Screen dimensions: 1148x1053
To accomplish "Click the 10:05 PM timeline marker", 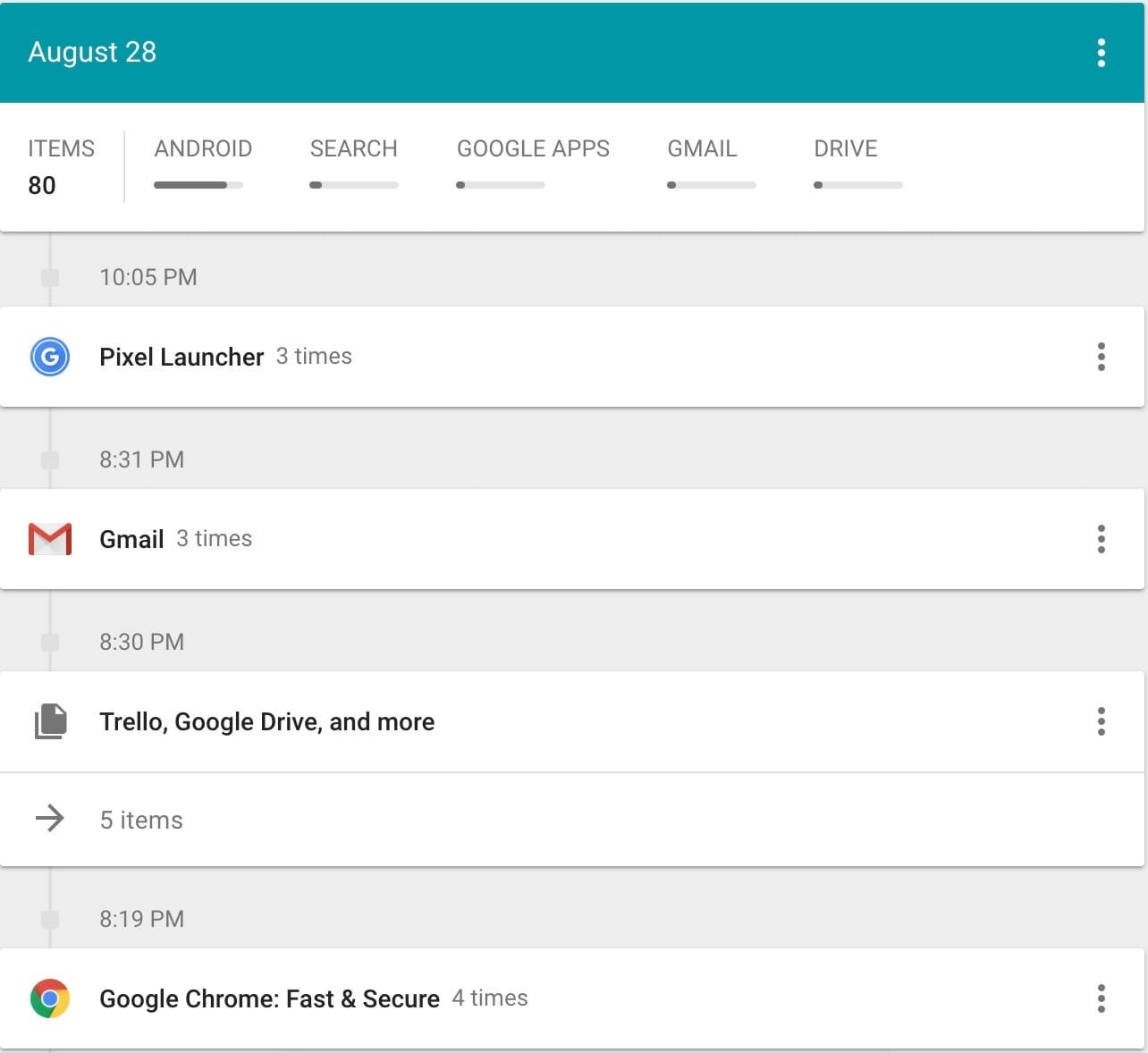I will pyautogui.click(x=50, y=278).
